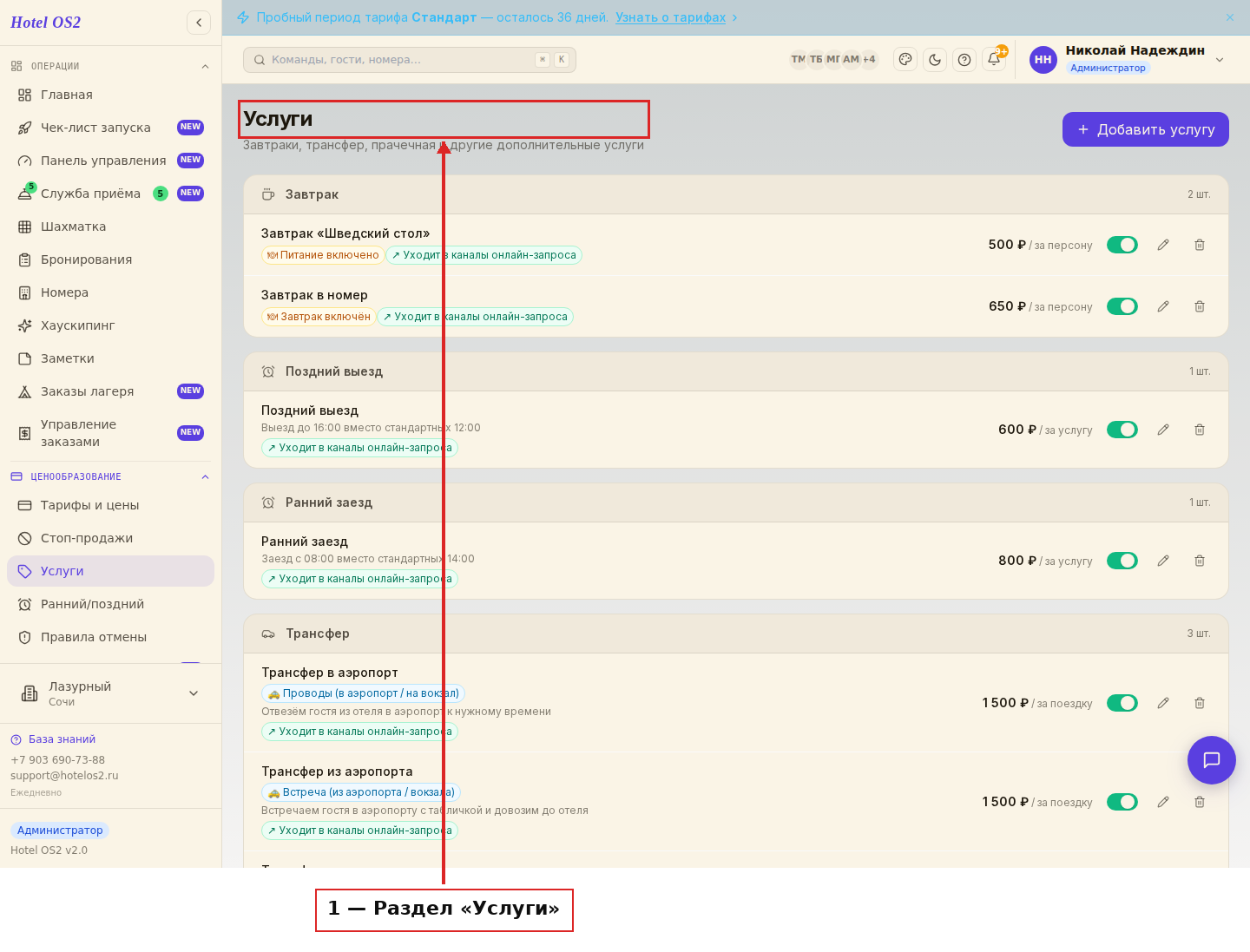Edit Завтрак «Шведский стол» with pencil icon

tap(1163, 245)
